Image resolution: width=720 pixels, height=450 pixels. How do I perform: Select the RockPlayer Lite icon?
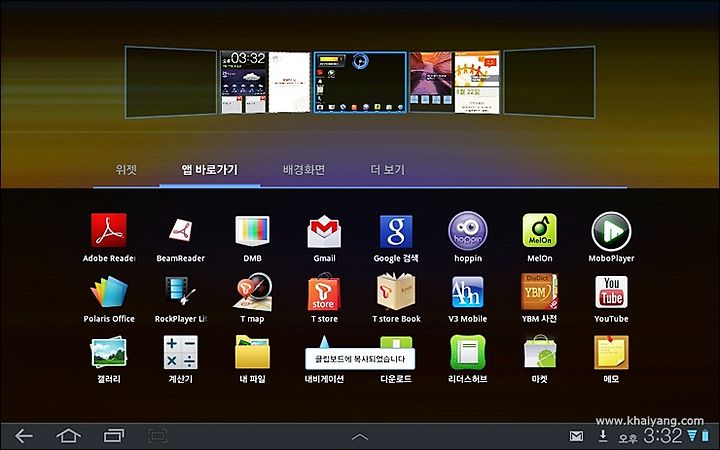[x=180, y=291]
